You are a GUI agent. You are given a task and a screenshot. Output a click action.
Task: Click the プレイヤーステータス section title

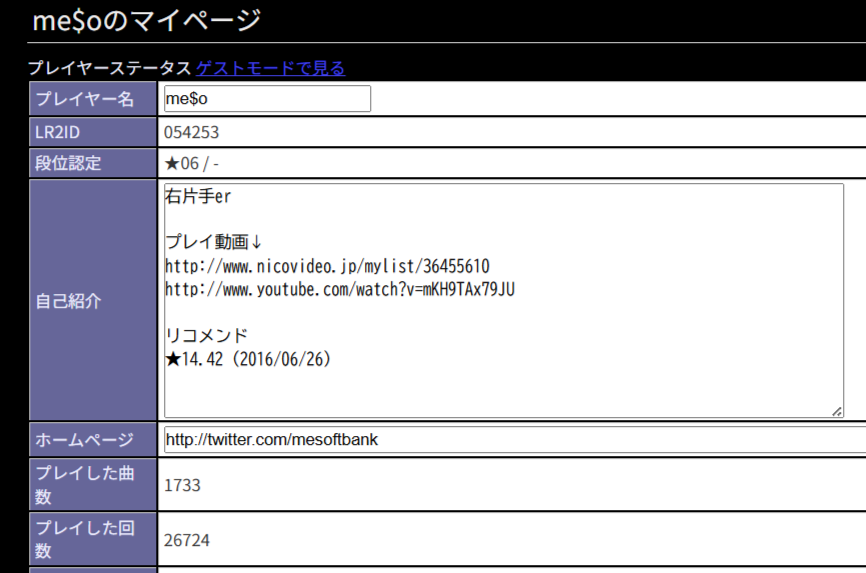110,68
